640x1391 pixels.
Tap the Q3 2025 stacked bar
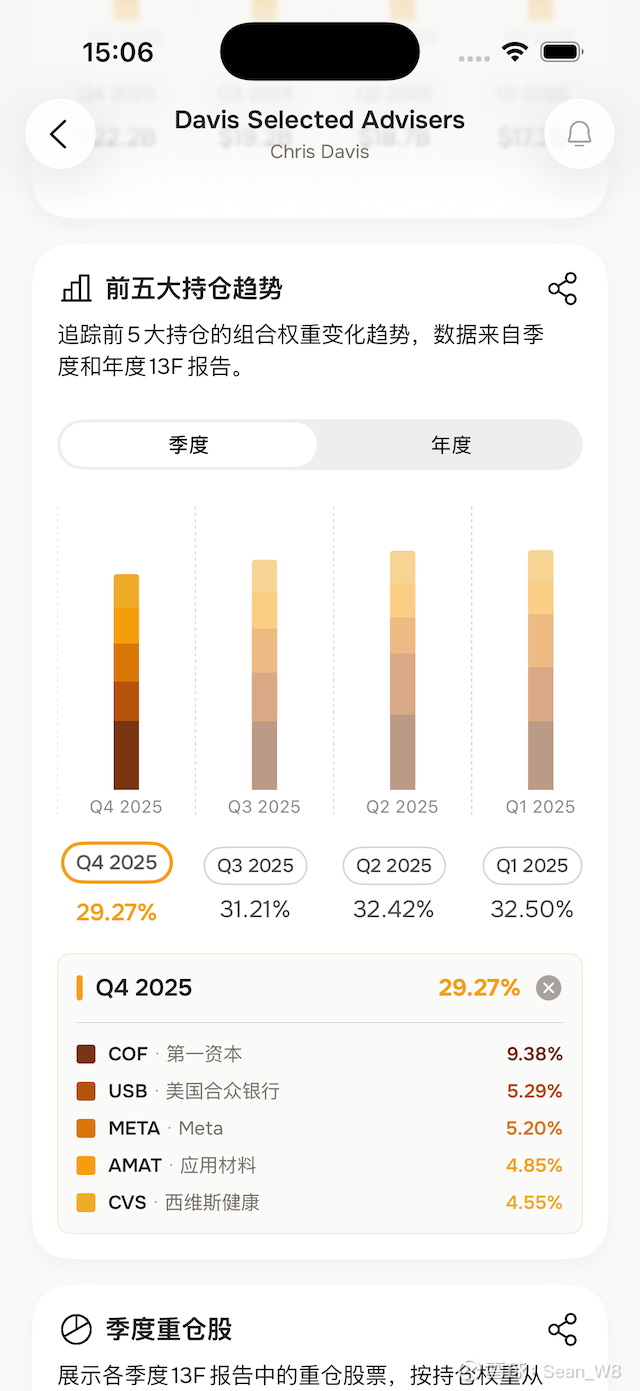coord(264,675)
